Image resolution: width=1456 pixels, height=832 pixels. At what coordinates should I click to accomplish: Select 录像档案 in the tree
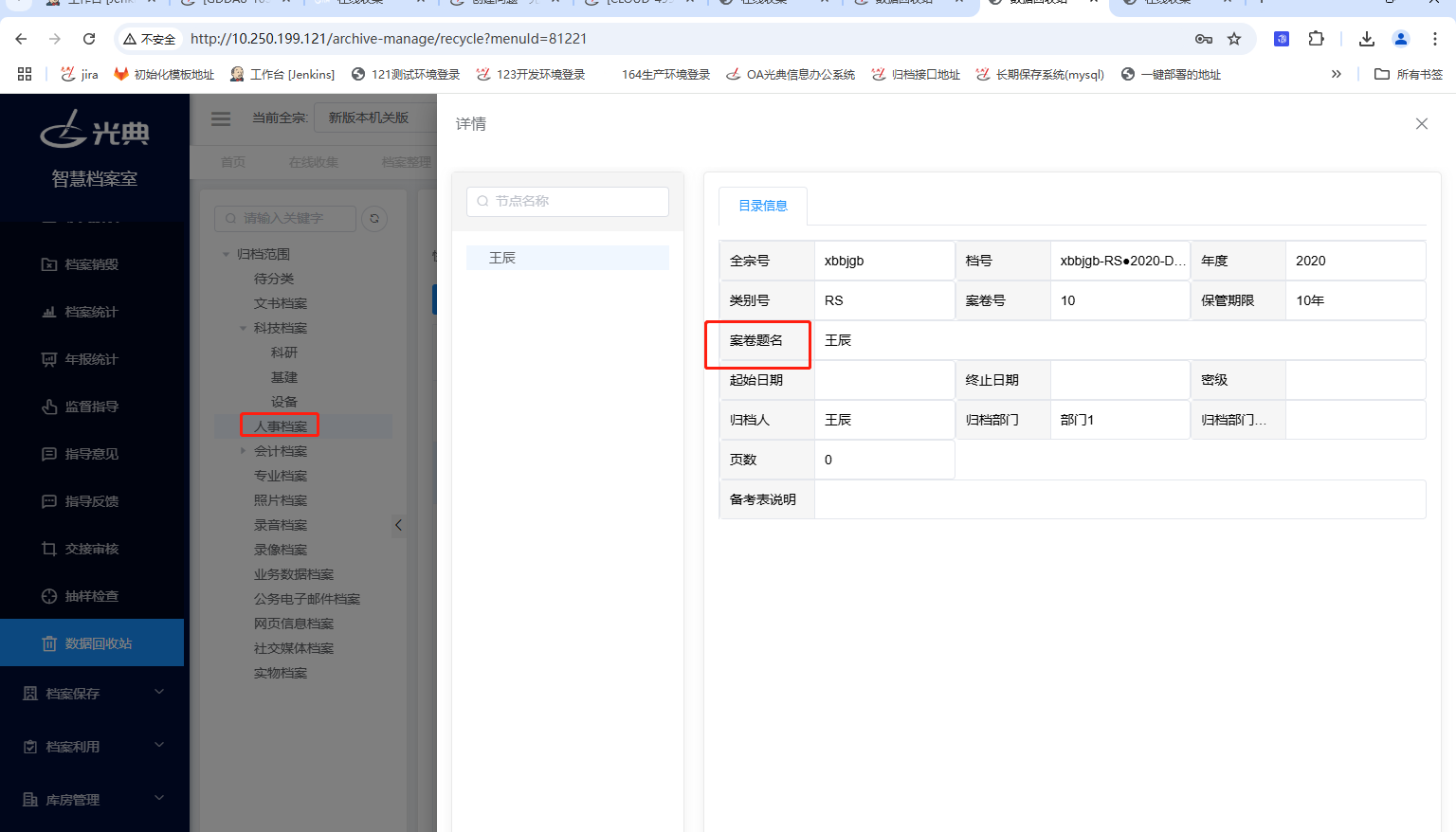point(281,550)
